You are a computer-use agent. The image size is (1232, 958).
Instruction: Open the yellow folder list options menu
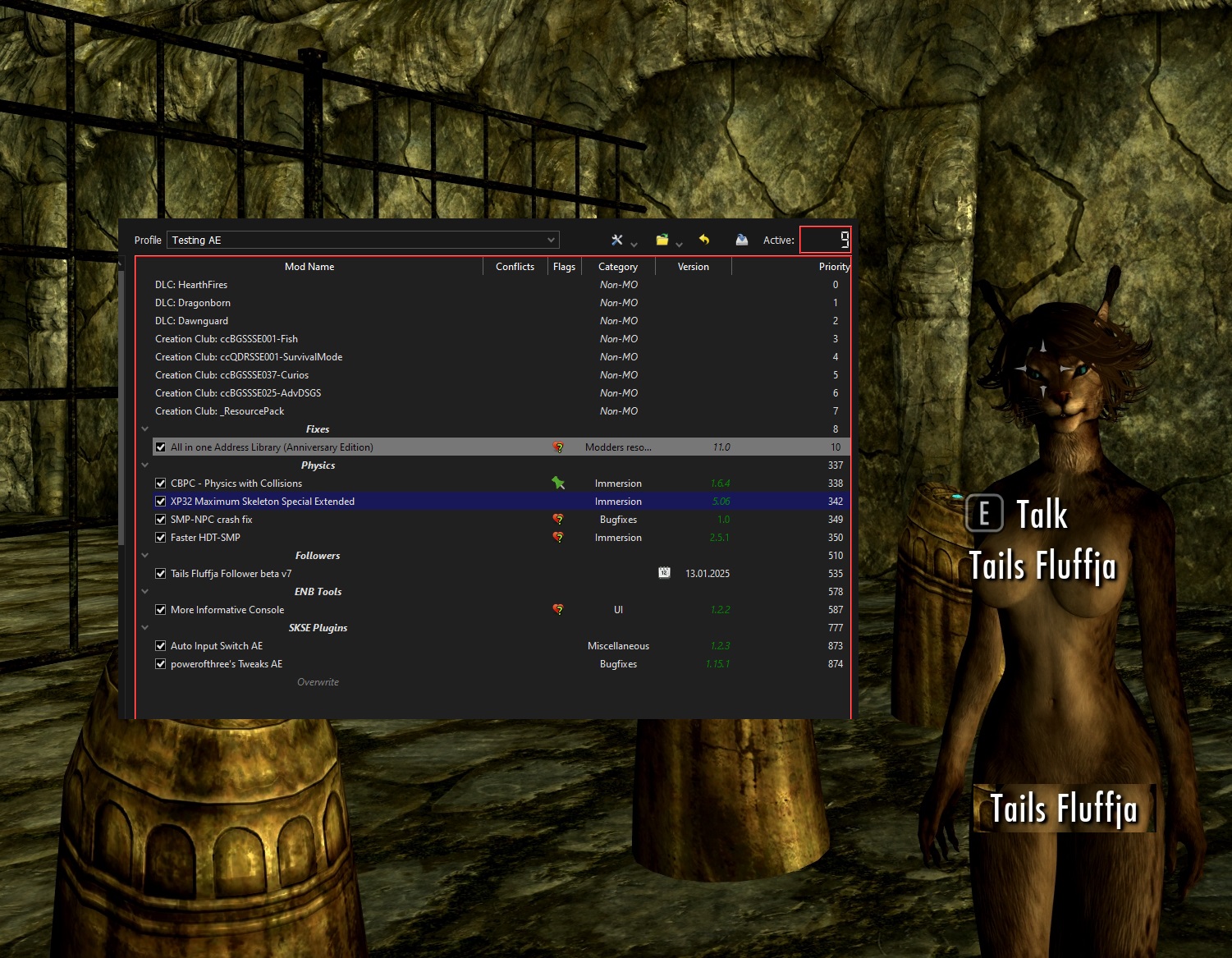[662, 240]
